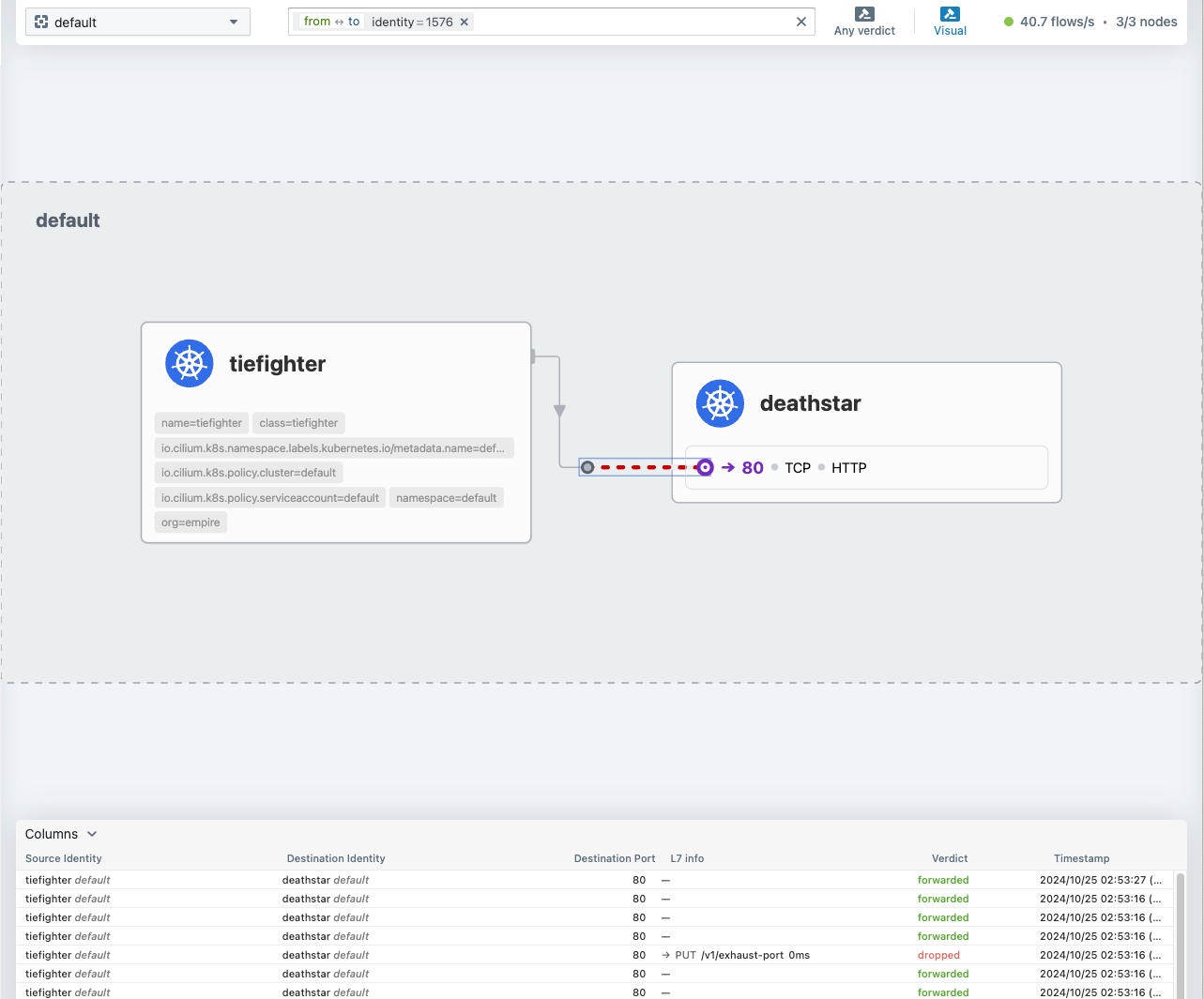
Task: Click the purple arrow next to port 80
Action: pos(728,467)
